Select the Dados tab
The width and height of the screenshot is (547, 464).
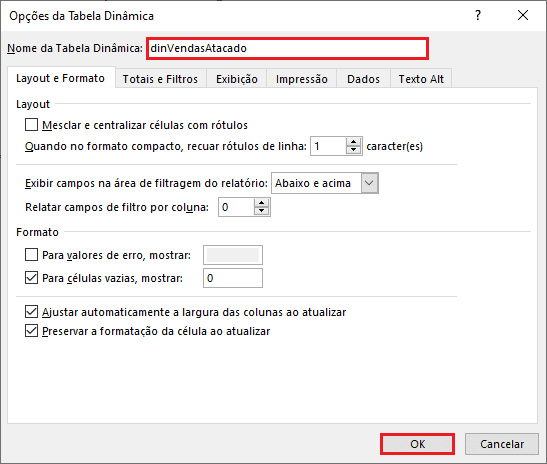[x=364, y=79]
